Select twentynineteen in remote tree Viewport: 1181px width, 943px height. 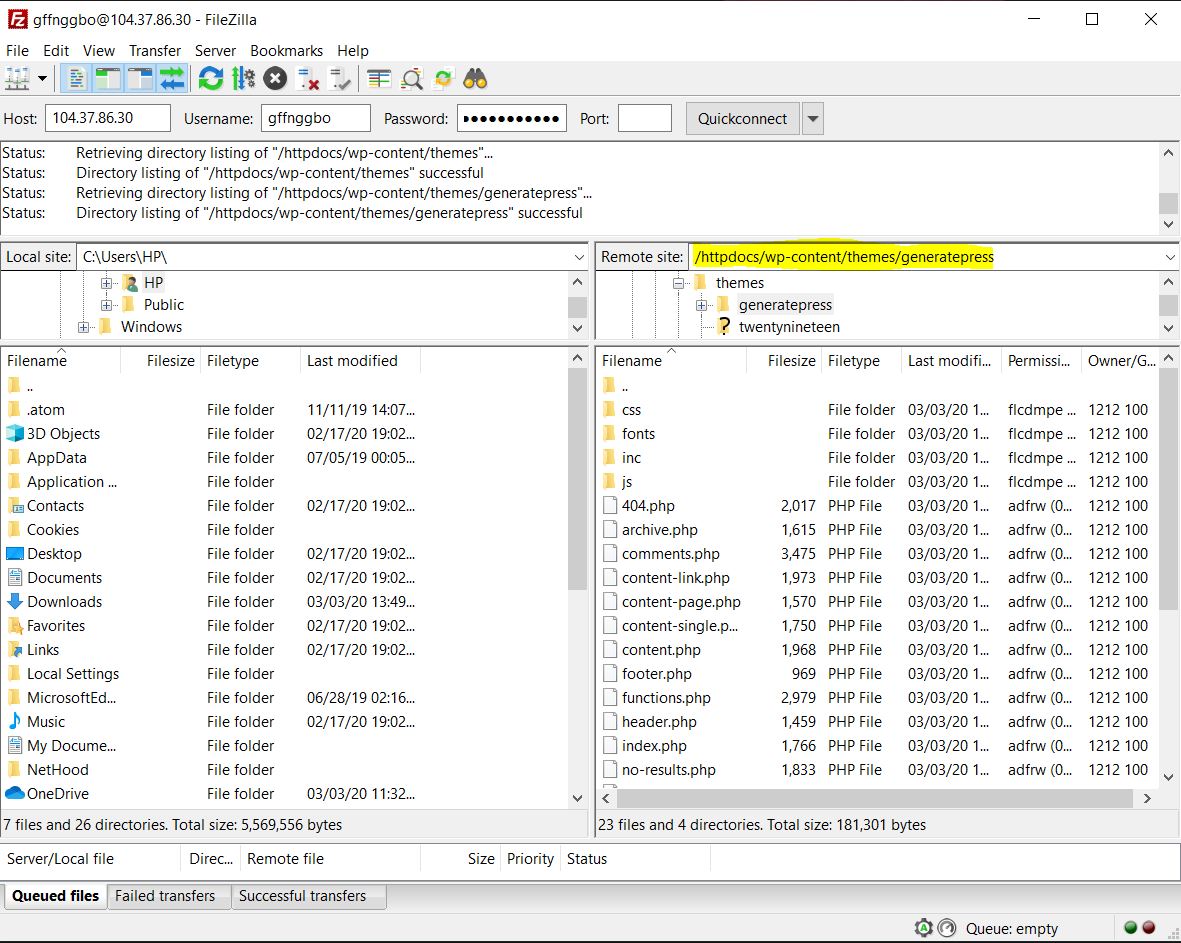pos(789,327)
